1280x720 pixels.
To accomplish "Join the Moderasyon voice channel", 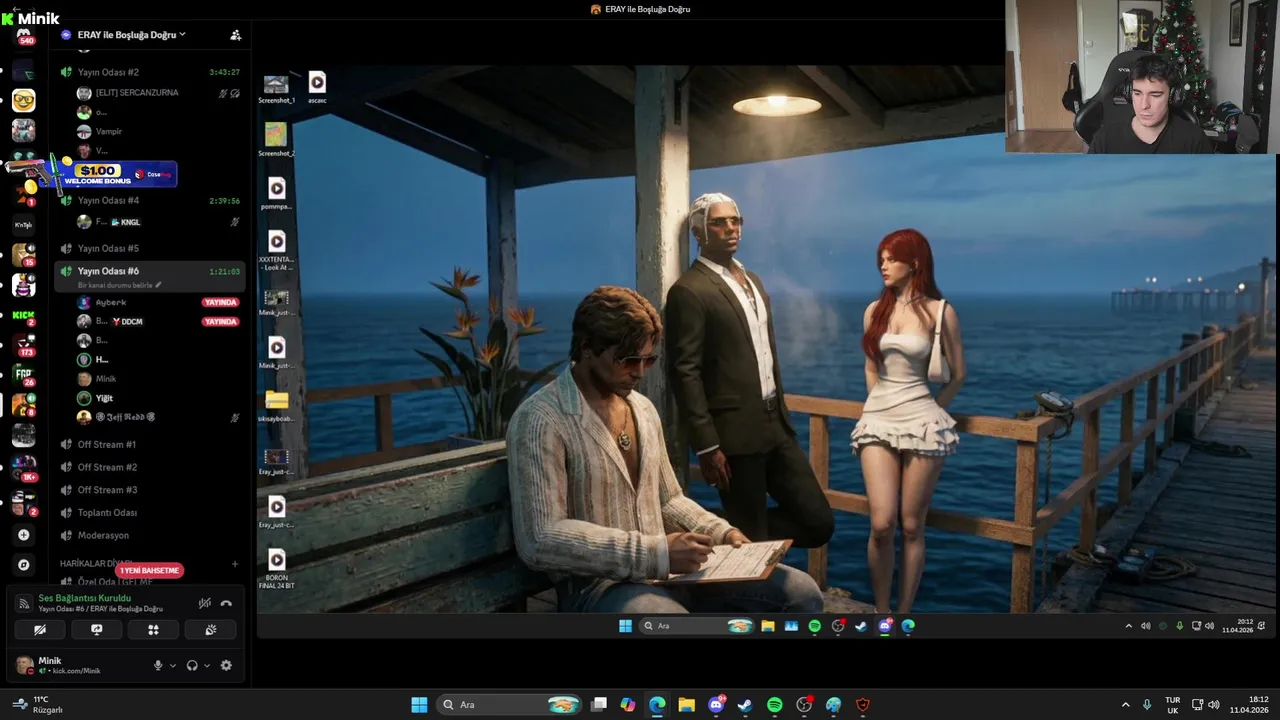I will click(150, 535).
